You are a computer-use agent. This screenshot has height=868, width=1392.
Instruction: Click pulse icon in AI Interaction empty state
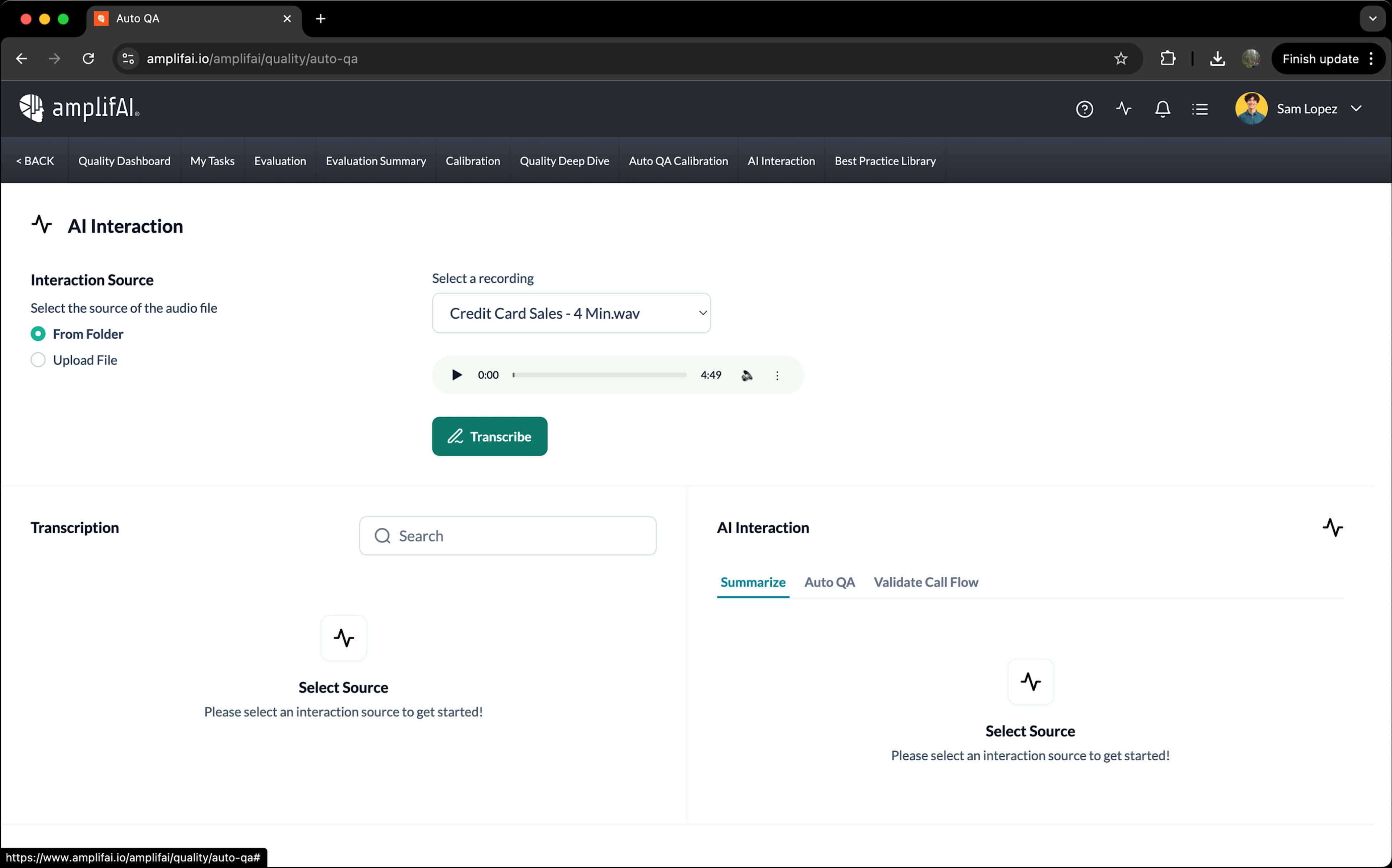(x=1030, y=681)
